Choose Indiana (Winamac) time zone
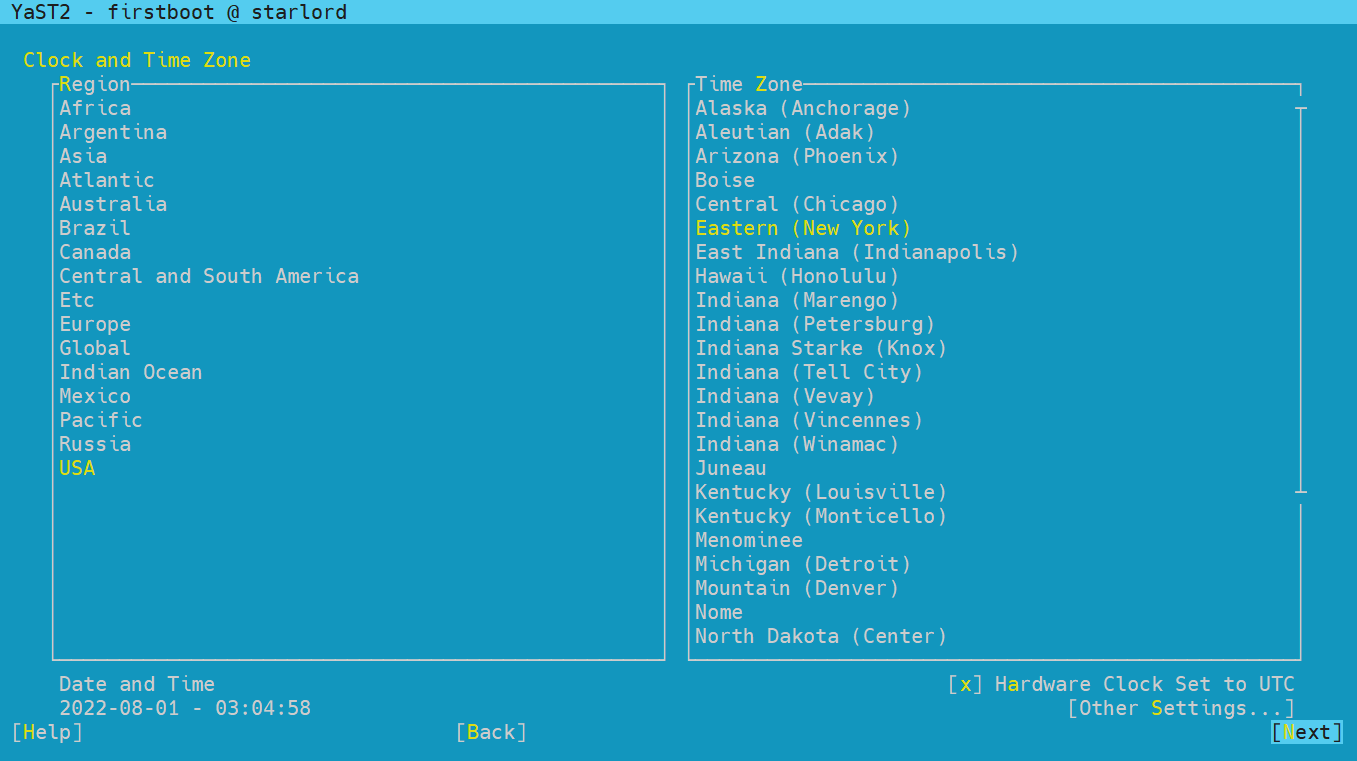 point(798,444)
